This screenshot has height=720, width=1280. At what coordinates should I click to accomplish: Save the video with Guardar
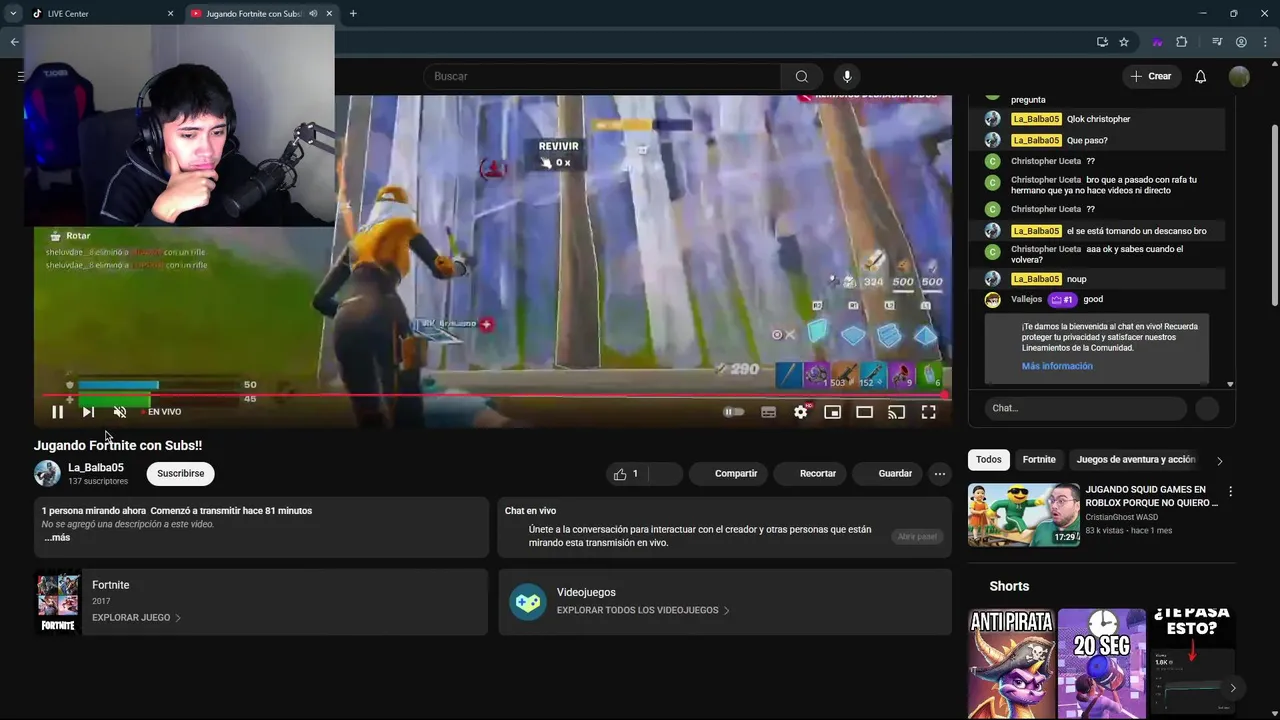coord(886,474)
